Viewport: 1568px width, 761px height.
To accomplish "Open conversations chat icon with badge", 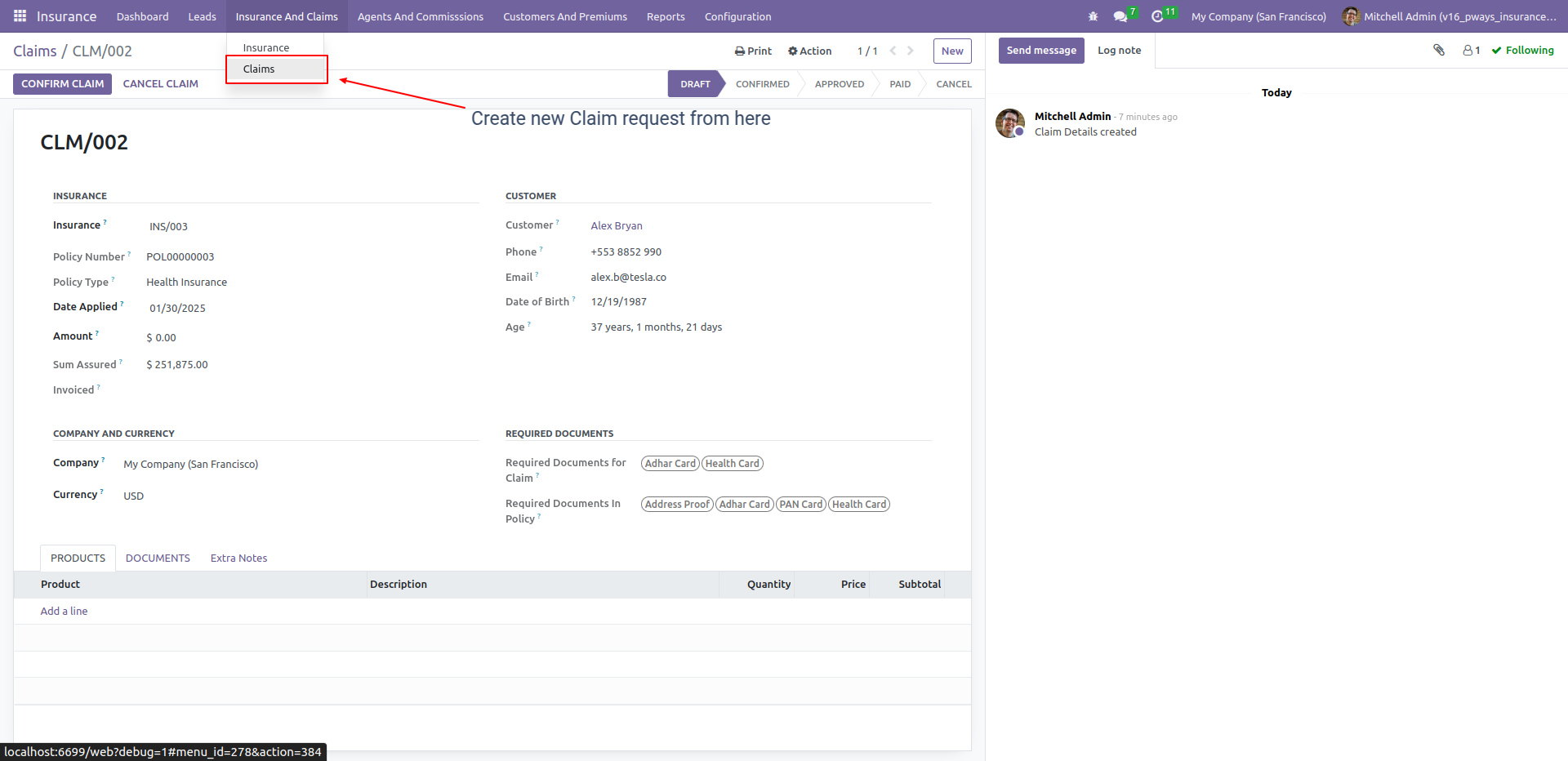I will (x=1120, y=16).
